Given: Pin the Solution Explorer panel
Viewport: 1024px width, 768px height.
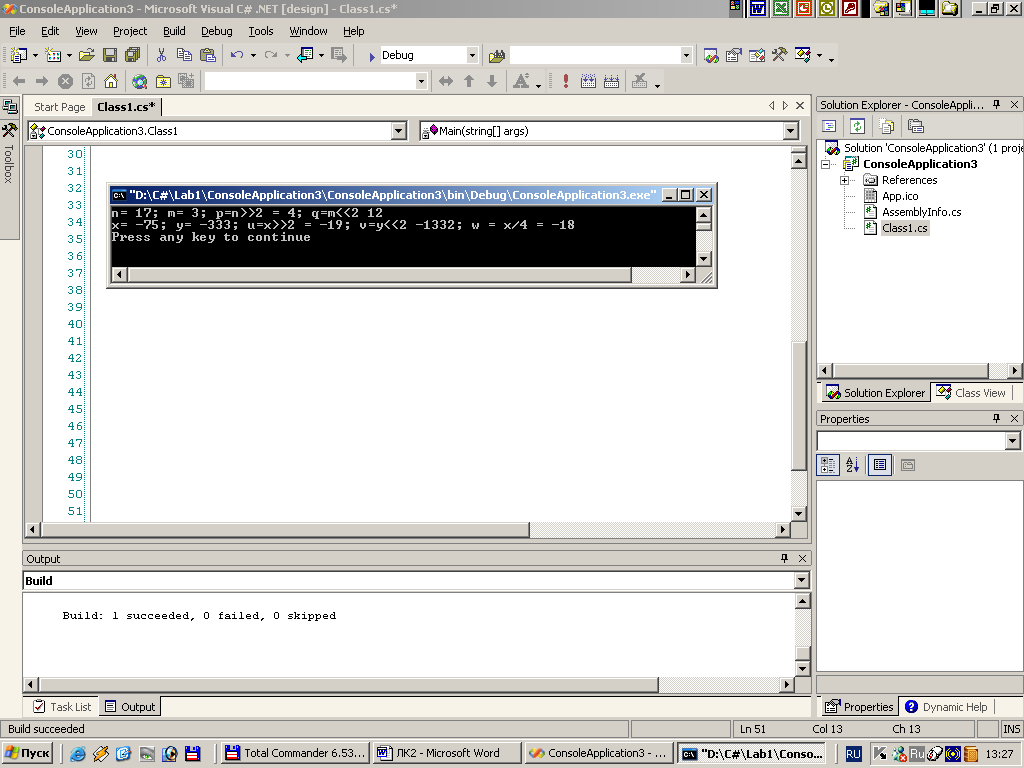Looking at the screenshot, I should 997,104.
